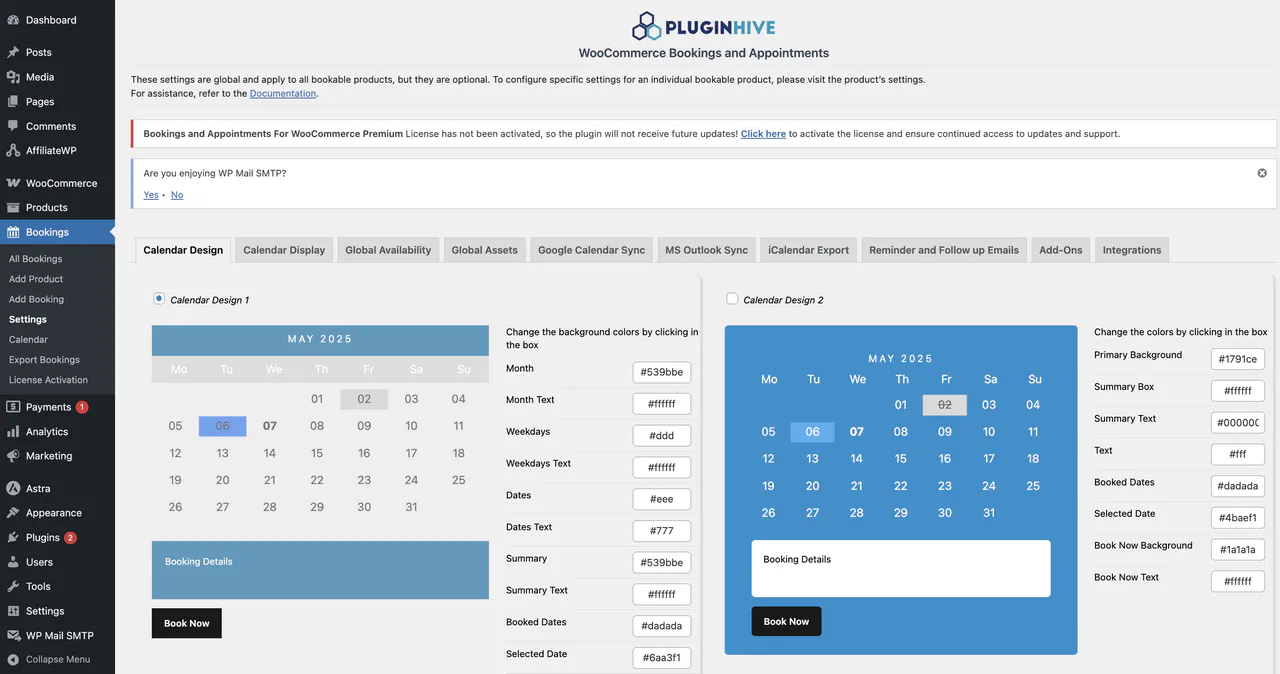Click the Payments dollar icon
1280x674 pixels.
[x=13, y=407]
